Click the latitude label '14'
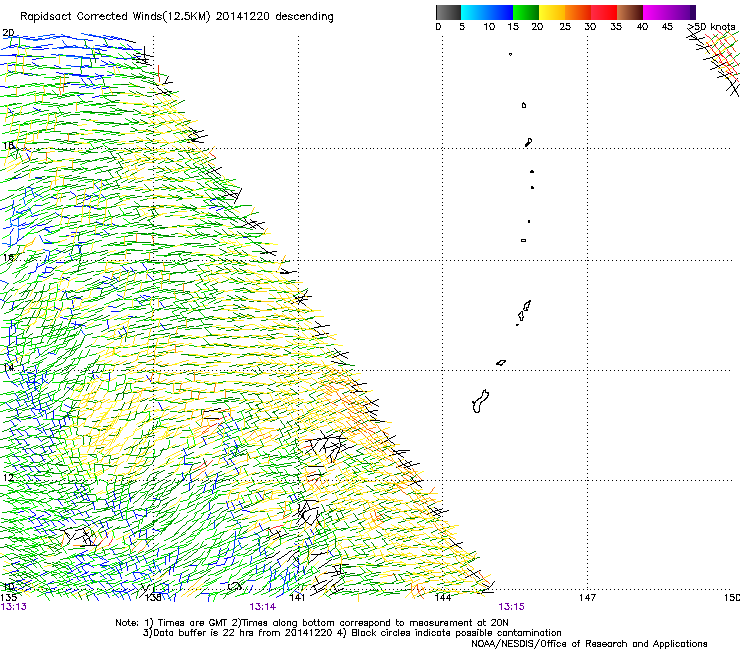Image resolution: width=740 pixels, height=650 pixels. [8, 368]
